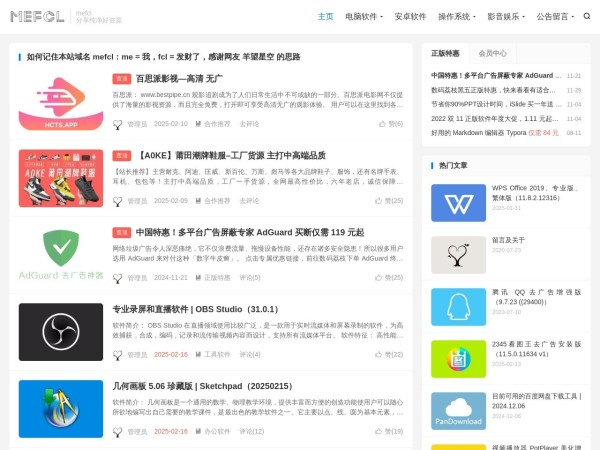
Task: Click the AdGuard shield thumbnail
Action: click(x=61, y=254)
